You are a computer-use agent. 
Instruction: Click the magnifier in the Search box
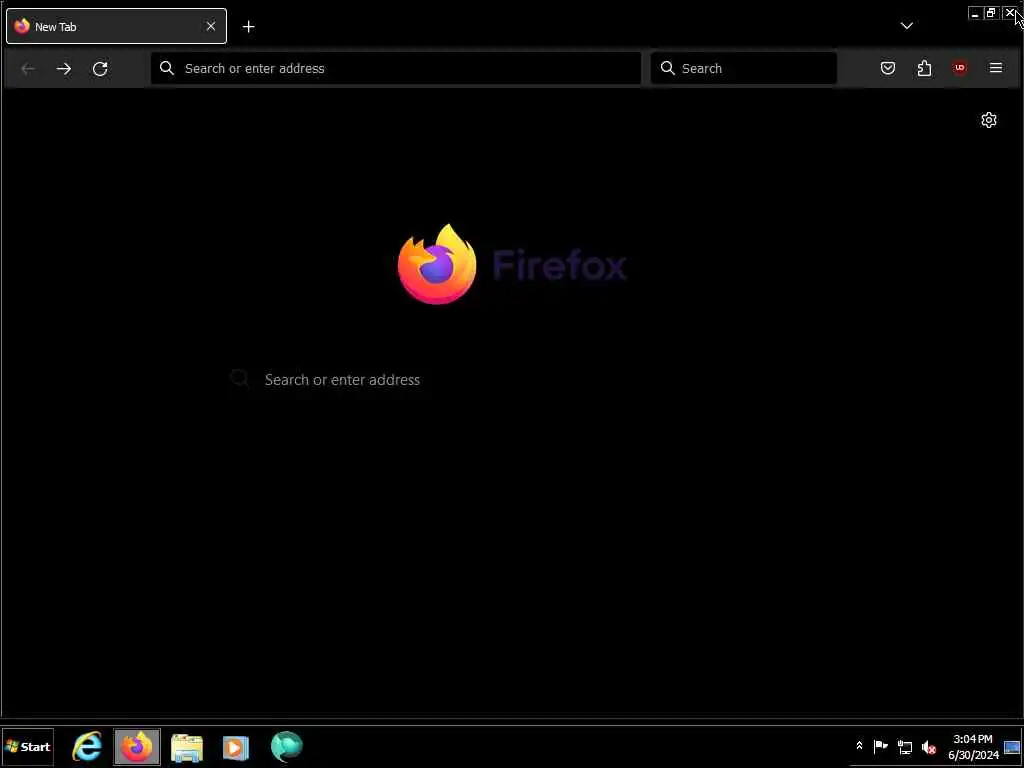667,68
